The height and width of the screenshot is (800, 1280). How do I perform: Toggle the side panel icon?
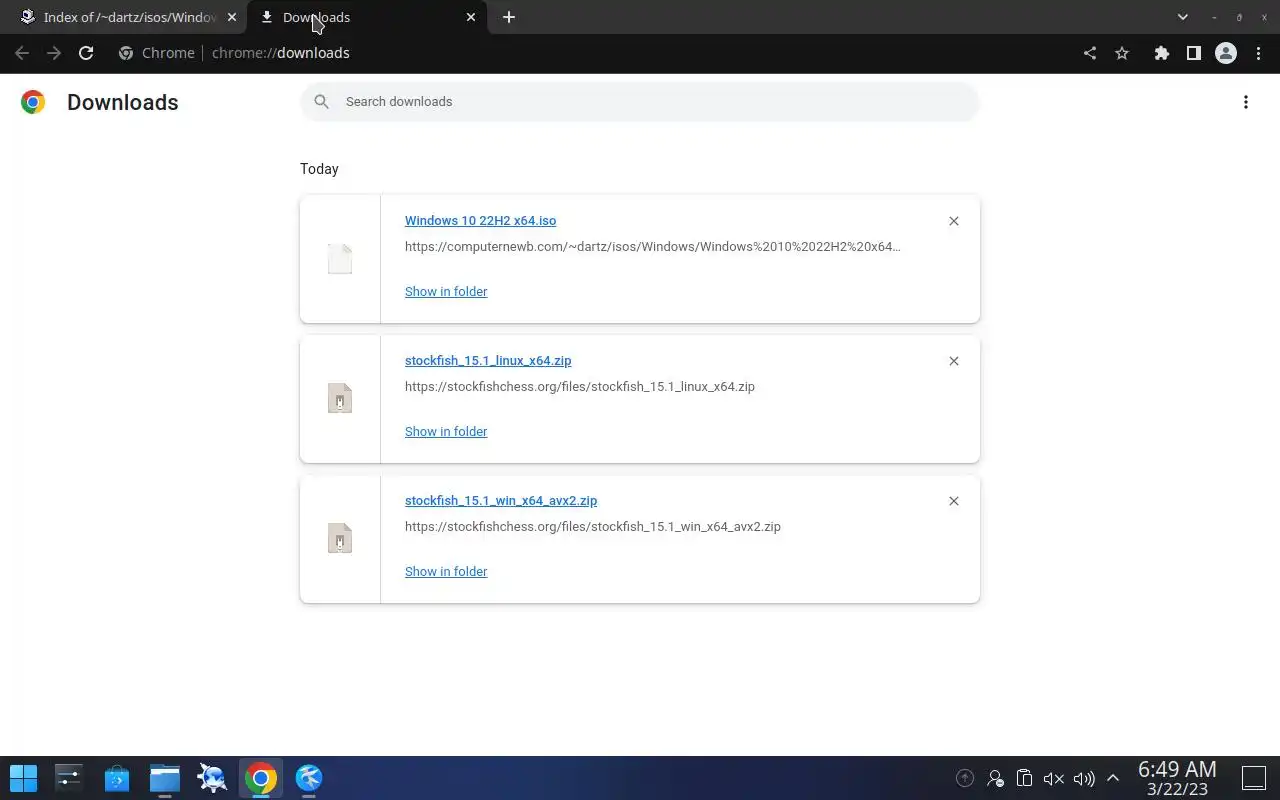click(x=1193, y=53)
